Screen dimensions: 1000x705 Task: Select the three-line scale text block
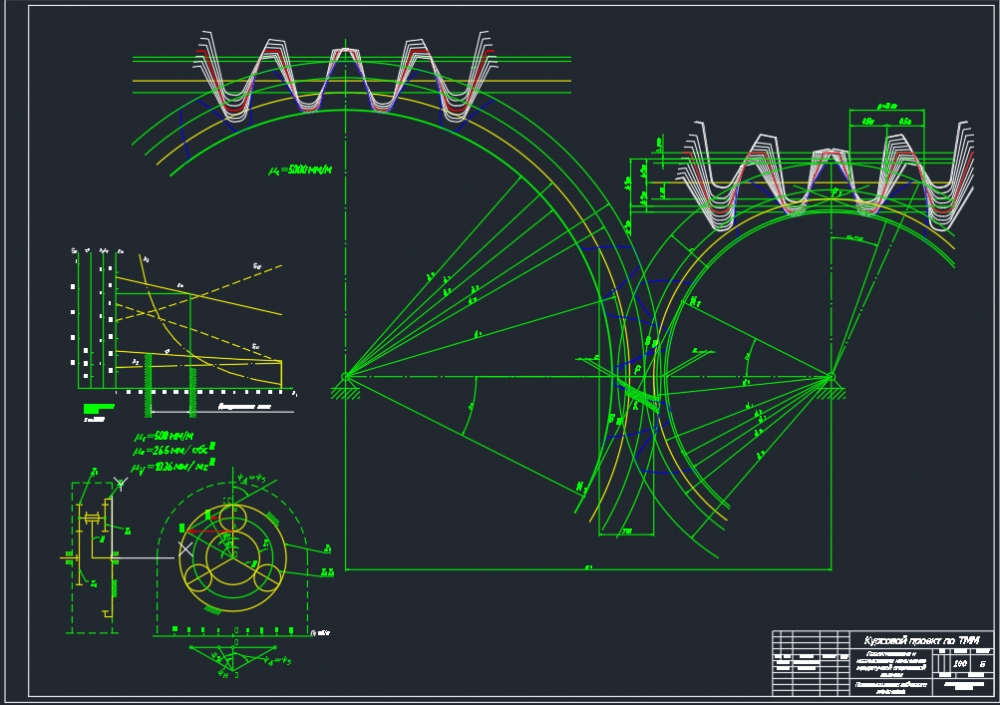point(173,451)
